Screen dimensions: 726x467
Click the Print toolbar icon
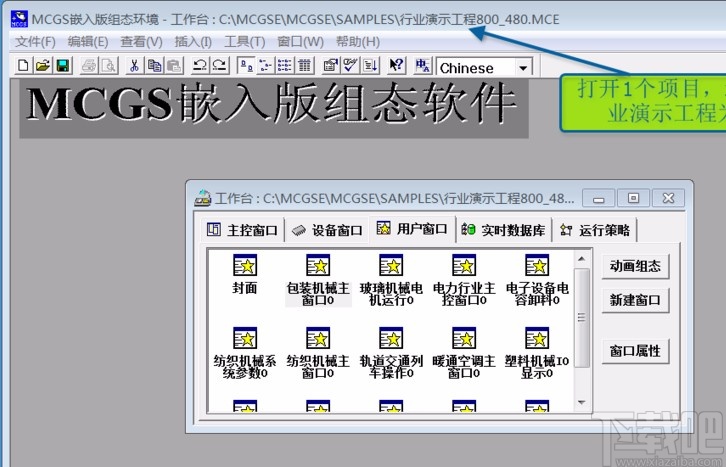89,66
